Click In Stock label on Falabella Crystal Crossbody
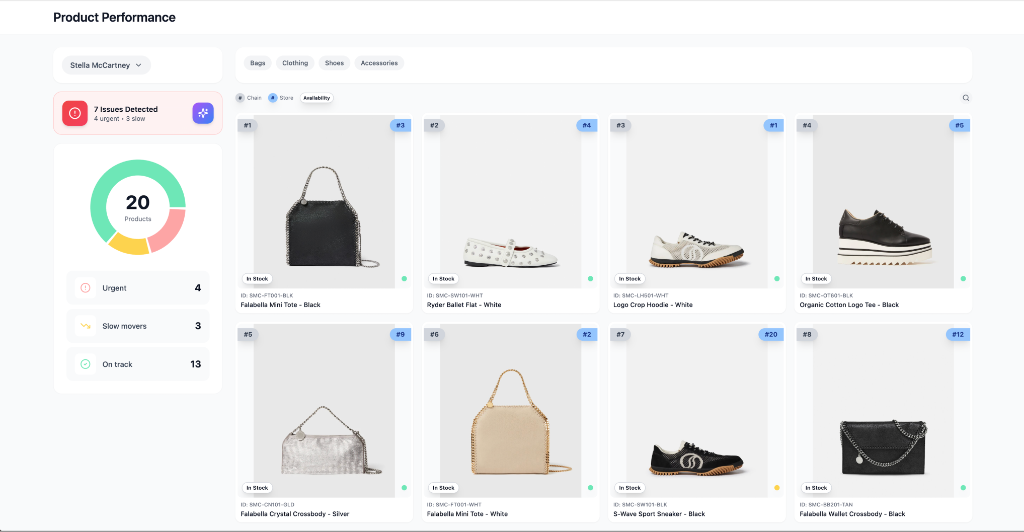This screenshot has width=1024, height=532. tap(257, 488)
